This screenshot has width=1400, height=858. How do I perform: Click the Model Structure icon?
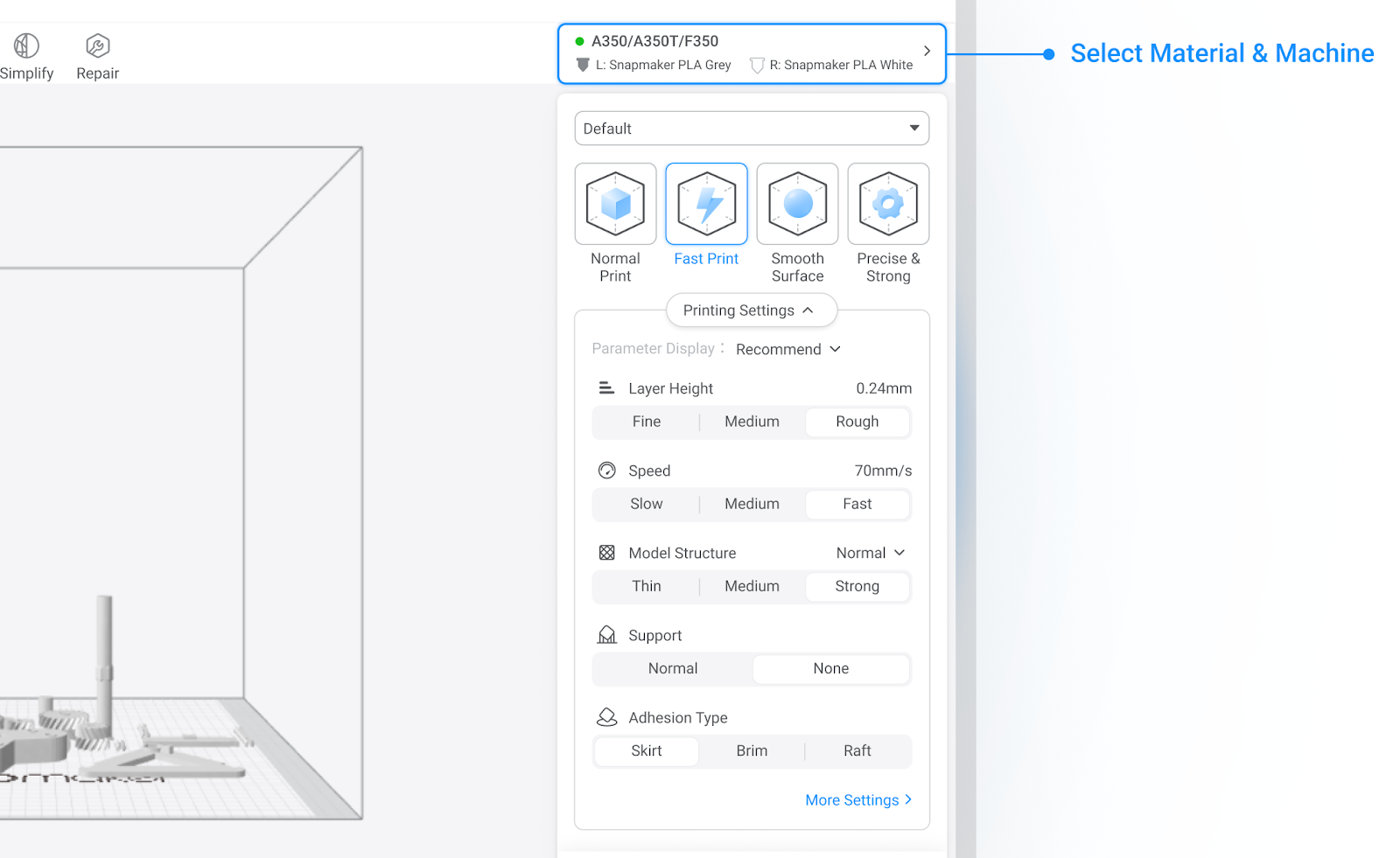click(606, 553)
